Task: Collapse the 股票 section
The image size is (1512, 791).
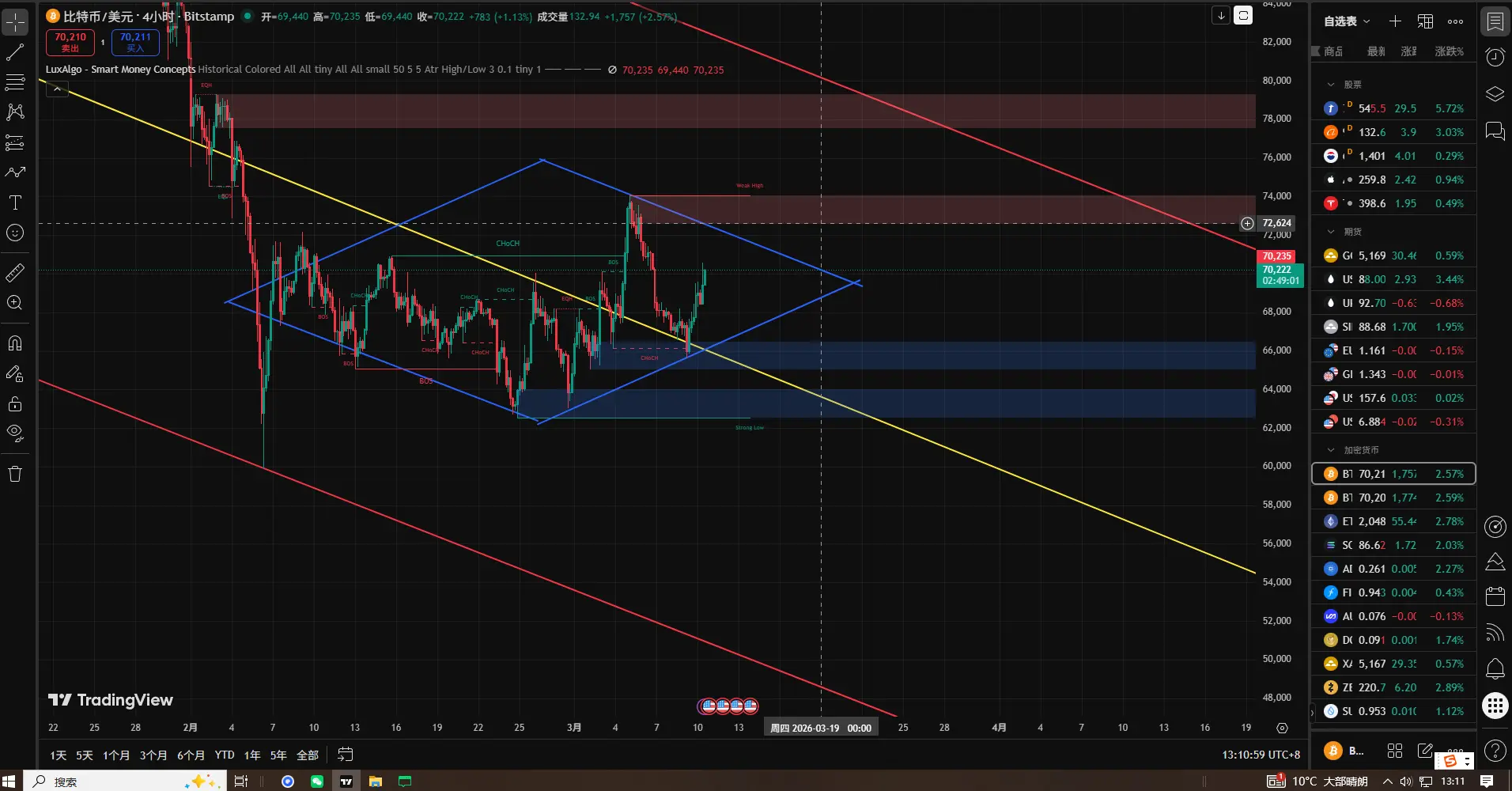Action: (x=1331, y=85)
